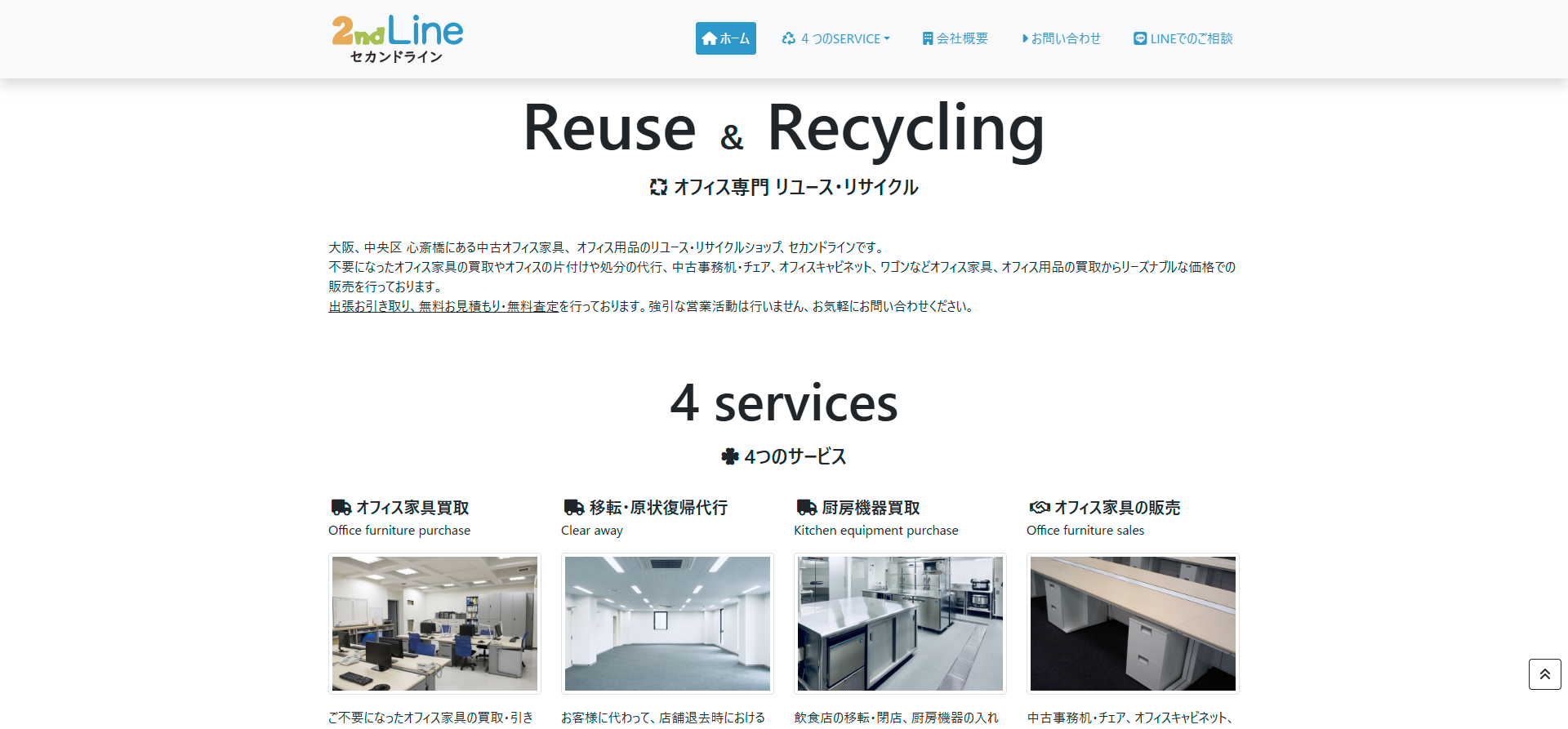Open the お問い合わせ menu item
Image resolution: width=1568 pixels, height=729 pixels.
point(1062,38)
